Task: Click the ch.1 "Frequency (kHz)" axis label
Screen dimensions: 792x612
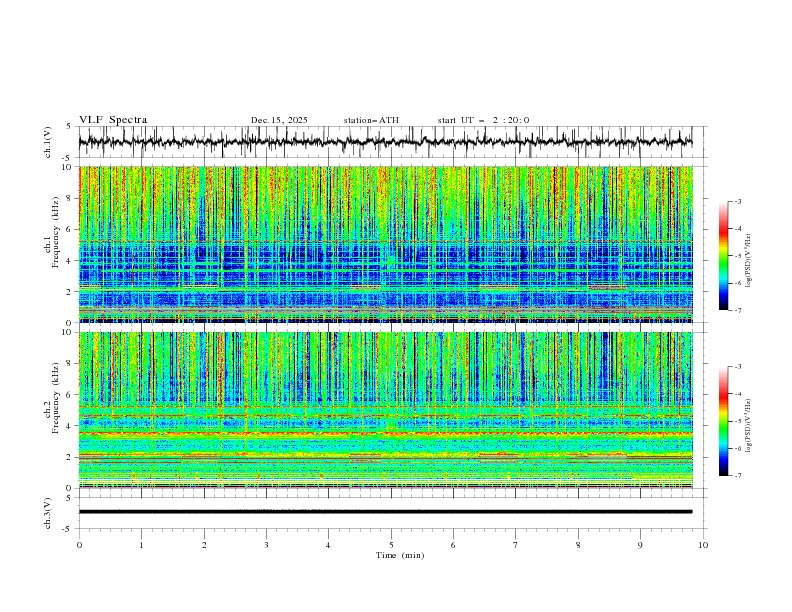Action: click(56, 230)
